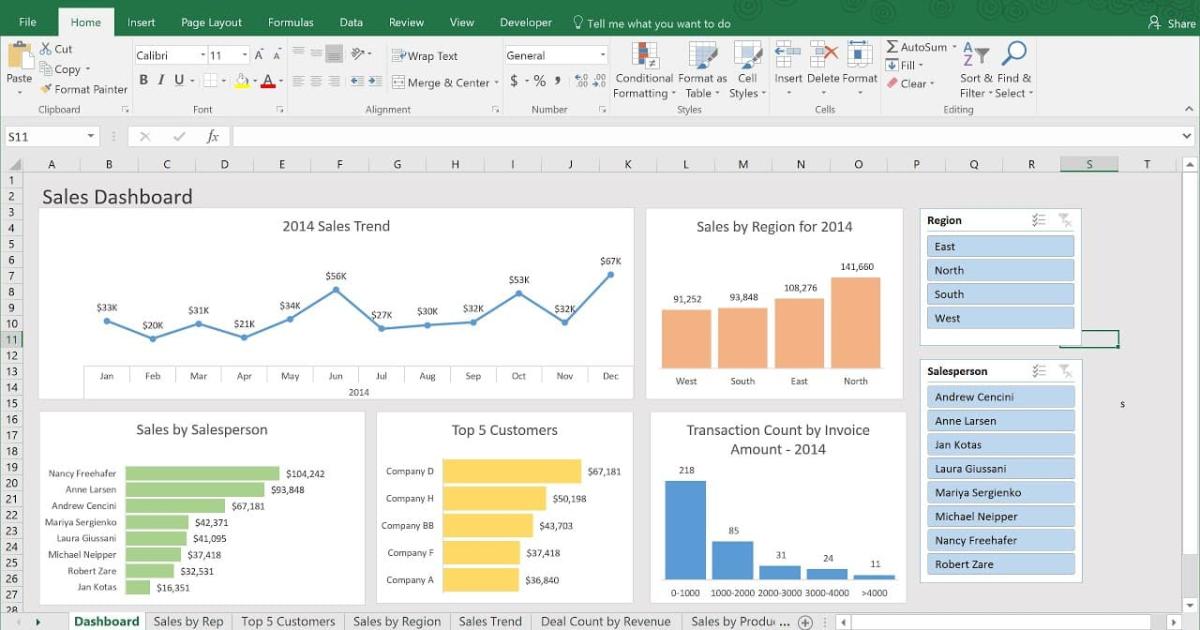Screen dimensions: 1200x630
Task: Click inside the formula bar input
Action: coord(700,137)
